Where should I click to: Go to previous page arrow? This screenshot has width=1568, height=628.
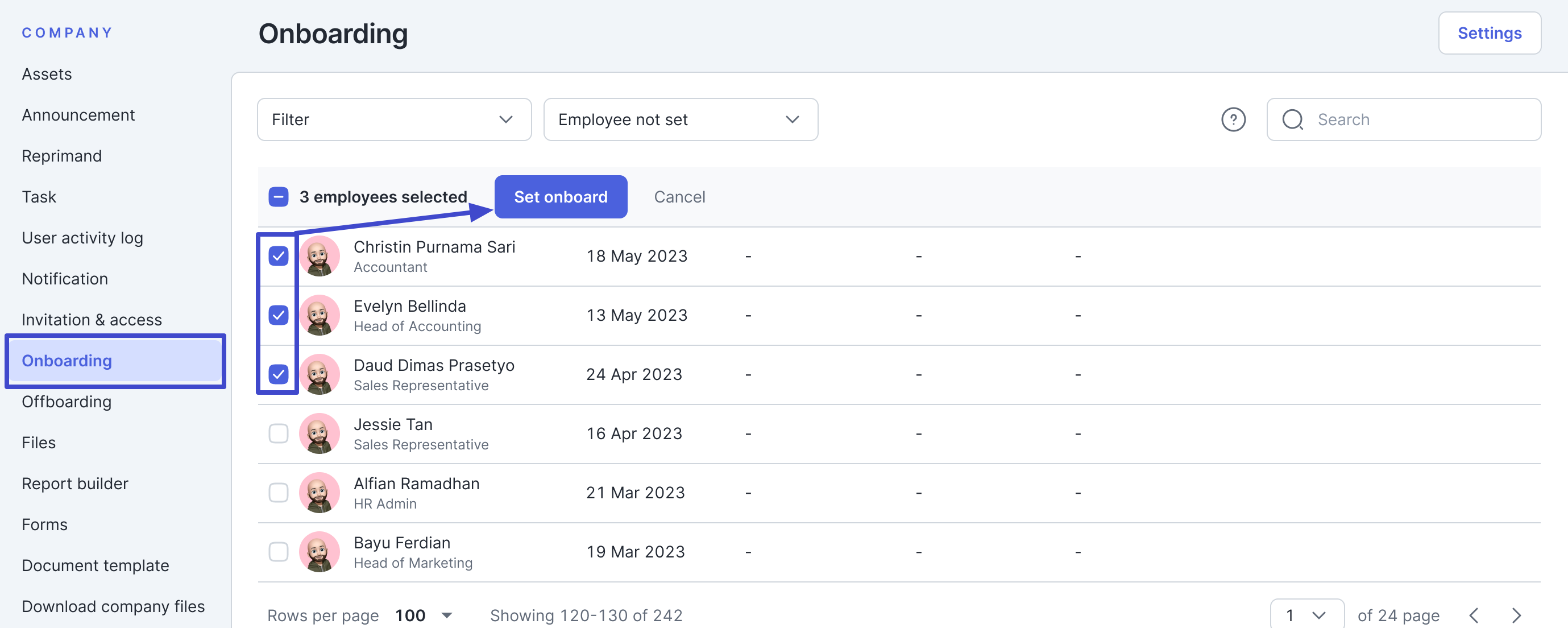1474,615
